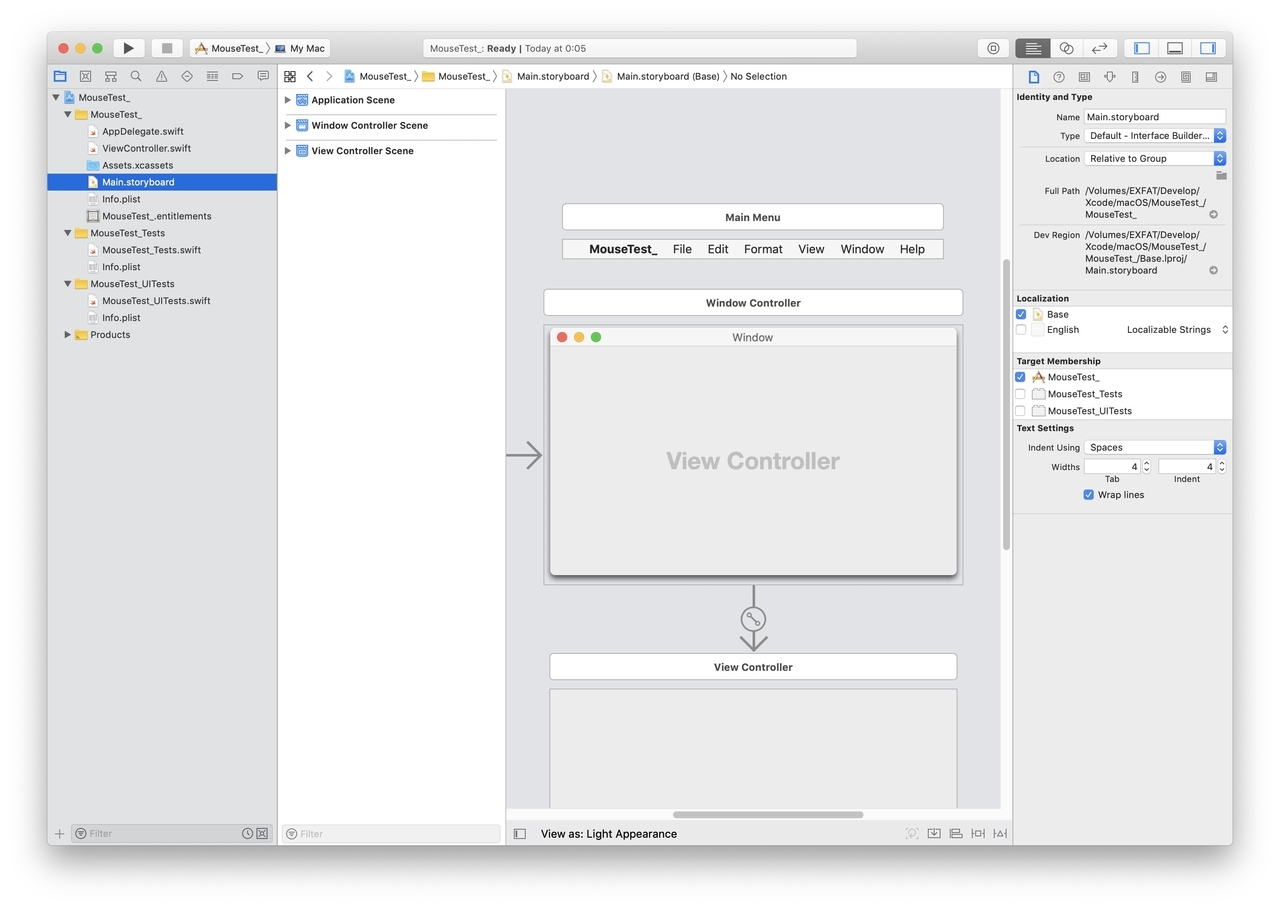Open the Find navigator
The height and width of the screenshot is (908, 1280).
pos(136,76)
